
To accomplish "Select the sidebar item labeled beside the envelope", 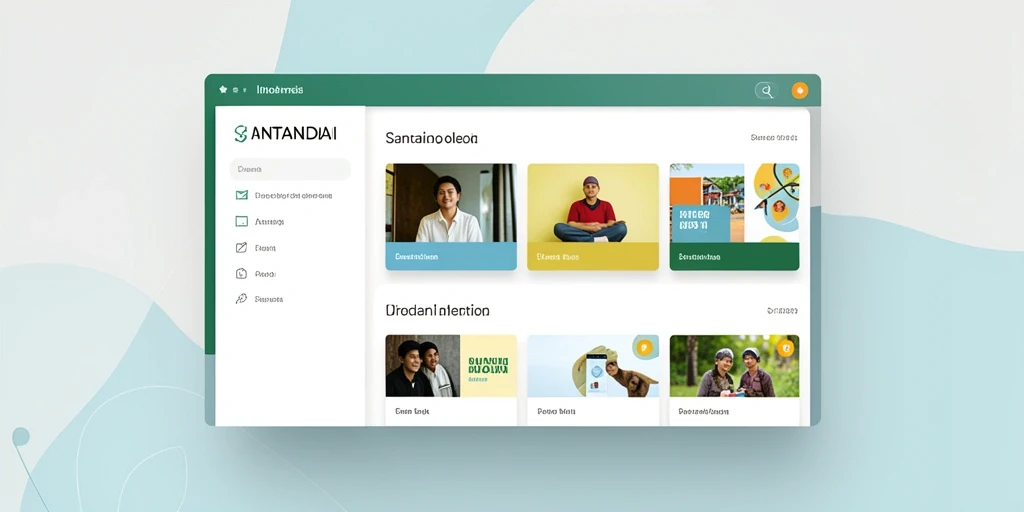I will pos(294,195).
